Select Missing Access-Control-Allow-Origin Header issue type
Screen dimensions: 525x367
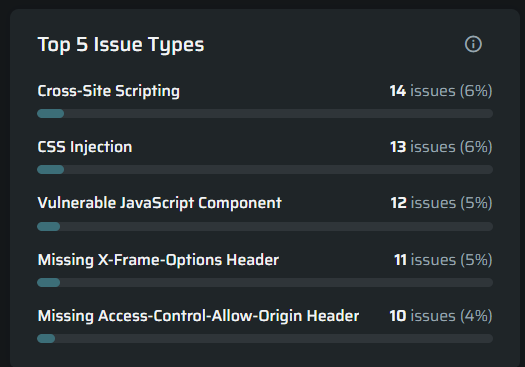click(x=198, y=316)
